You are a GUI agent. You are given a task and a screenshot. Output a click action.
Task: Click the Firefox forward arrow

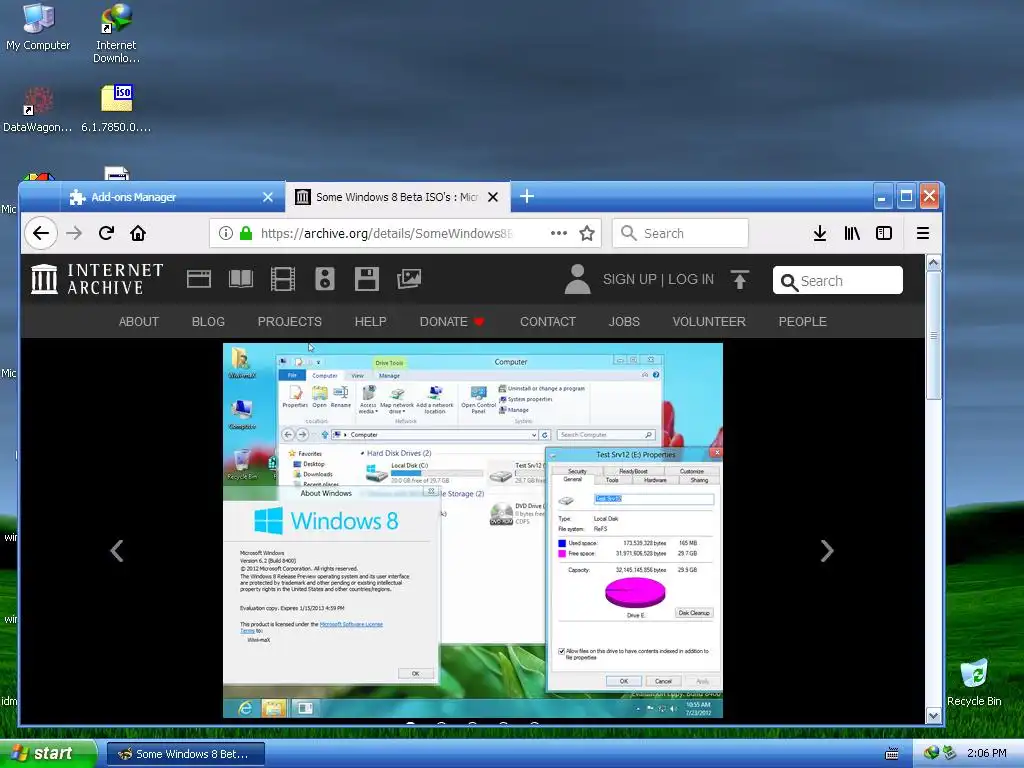pos(74,233)
